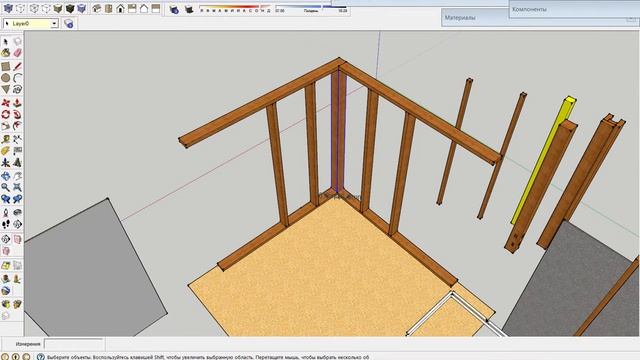The image size is (640, 360).
Task: Adjust the shadow date month slider
Action: tap(235, 8)
